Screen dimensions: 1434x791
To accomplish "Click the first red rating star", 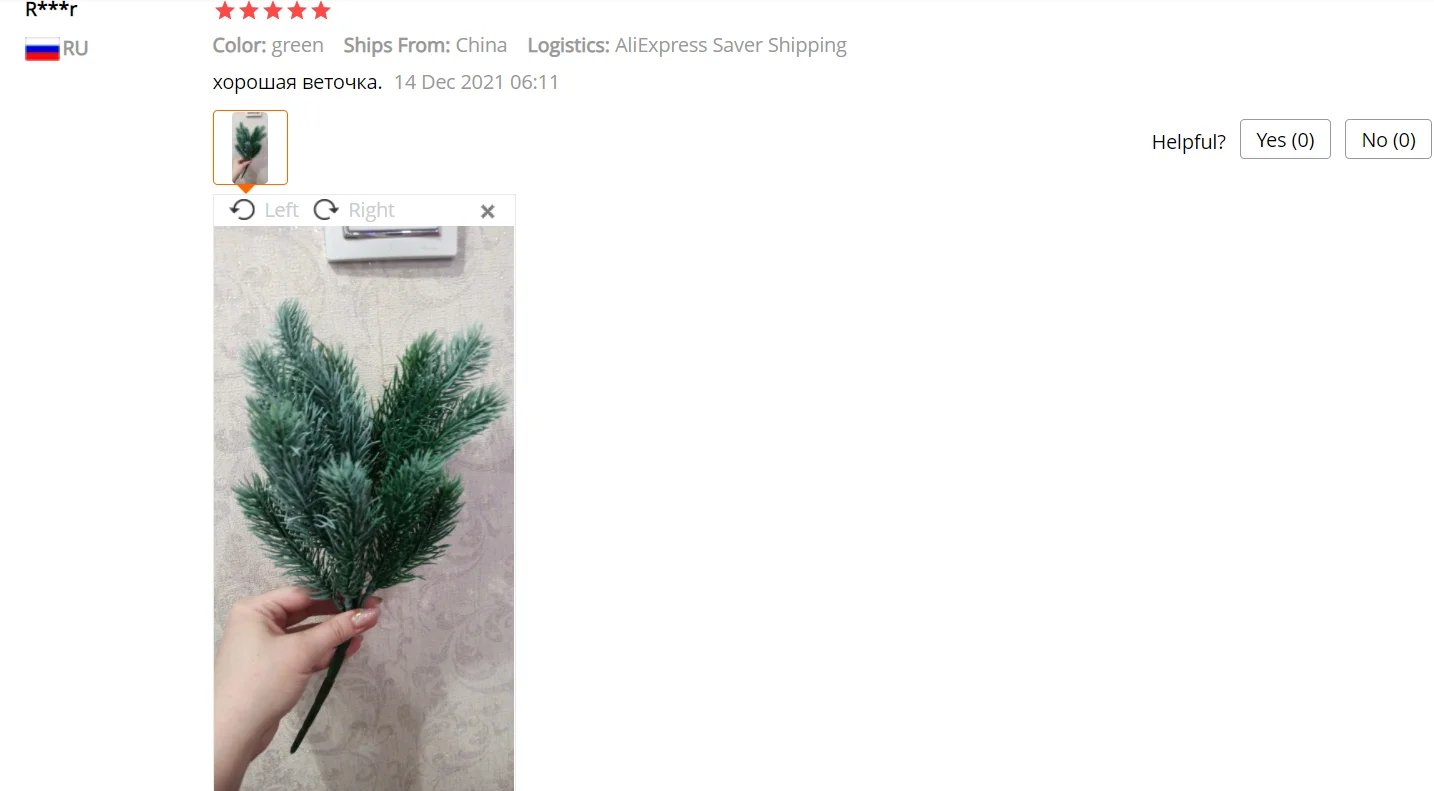I will (x=224, y=11).
